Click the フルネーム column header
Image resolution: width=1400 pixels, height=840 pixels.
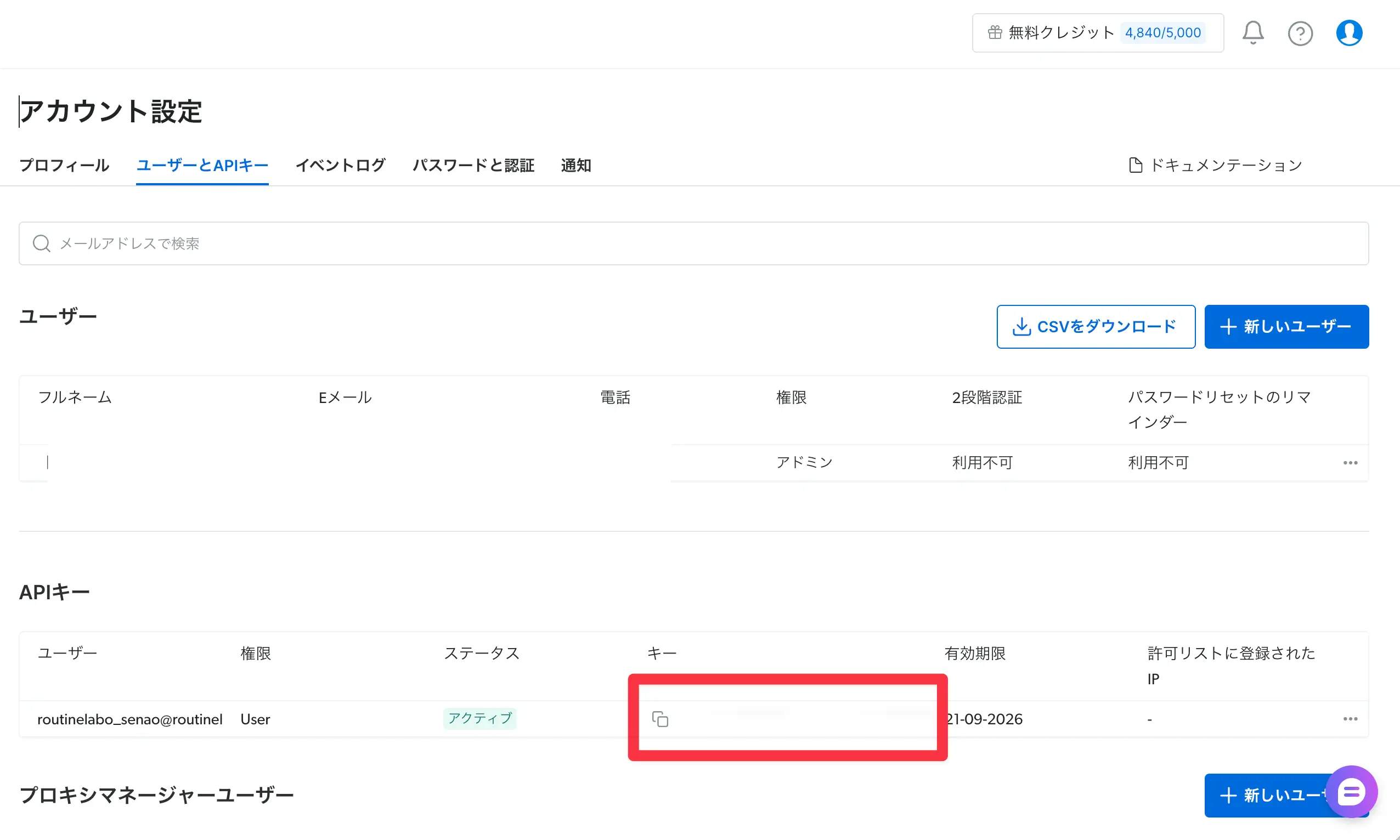pos(75,398)
